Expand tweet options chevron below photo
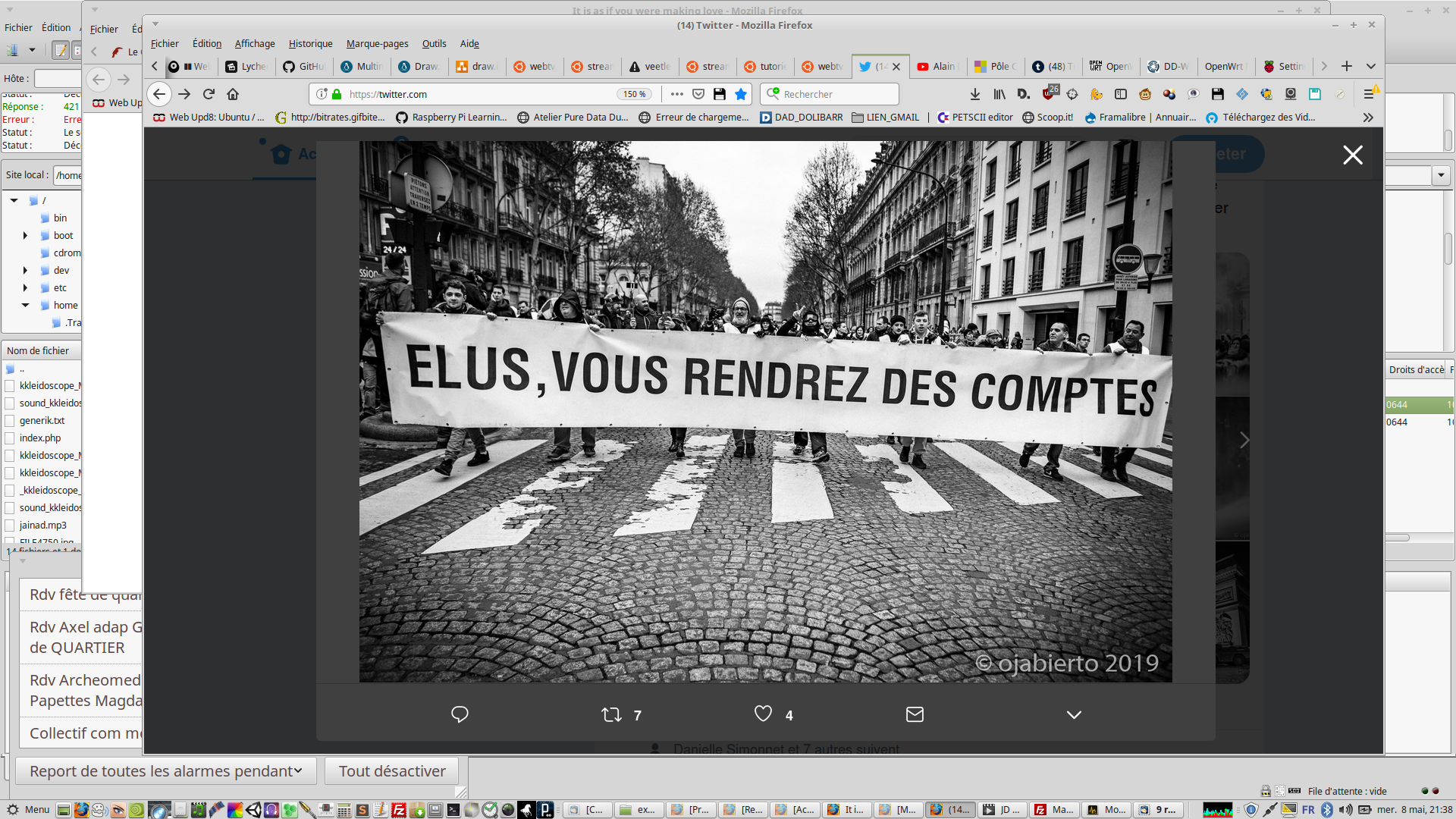The width and height of the screenshot is (1456, 819). 1074,714
